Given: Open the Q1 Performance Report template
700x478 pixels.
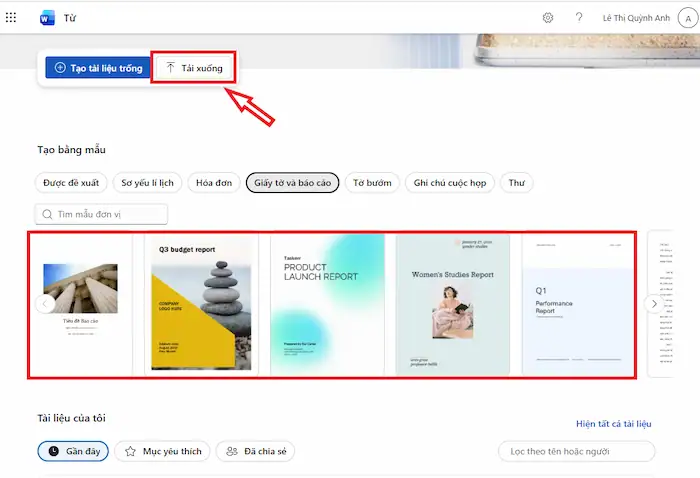Looking at the screenshot, I should pyautogui.click(x=578, y=305).
